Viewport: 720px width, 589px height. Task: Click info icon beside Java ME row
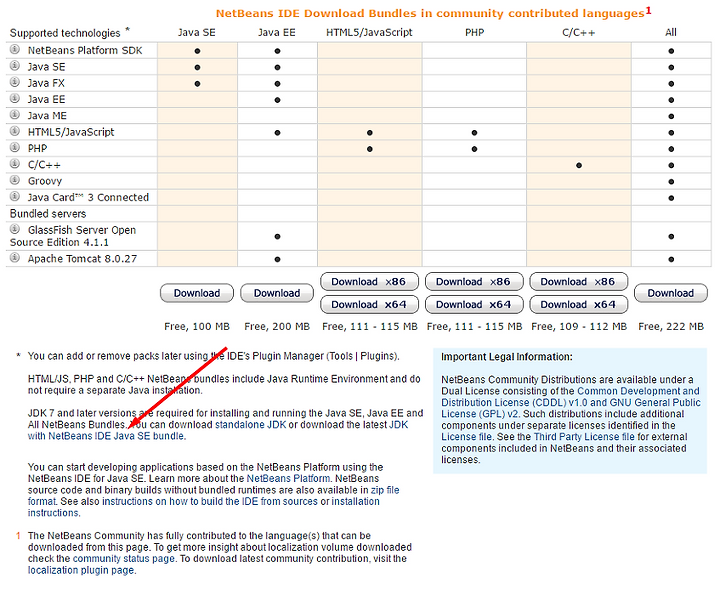click(x=15, y=114)
